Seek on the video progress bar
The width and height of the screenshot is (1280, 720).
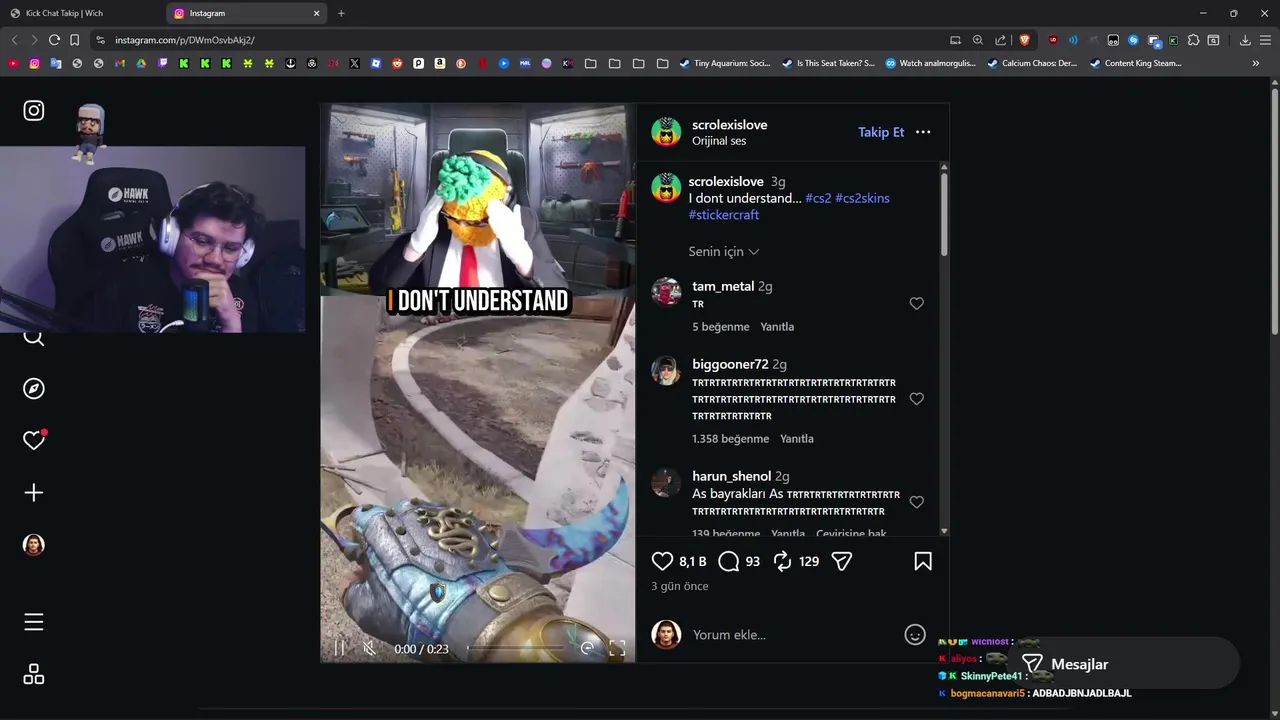tap(517, 649)
